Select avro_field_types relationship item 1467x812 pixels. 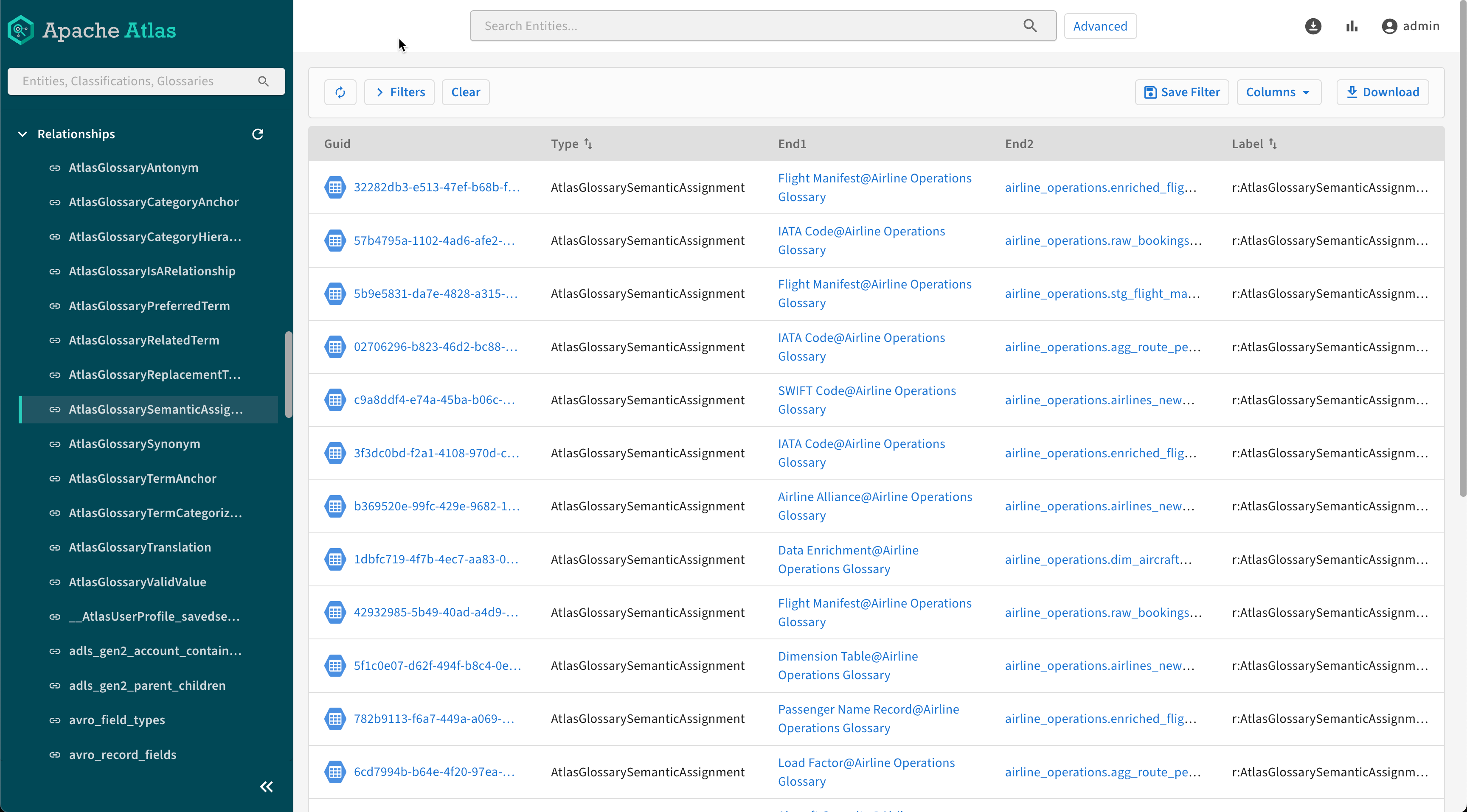tap(117, 720)
